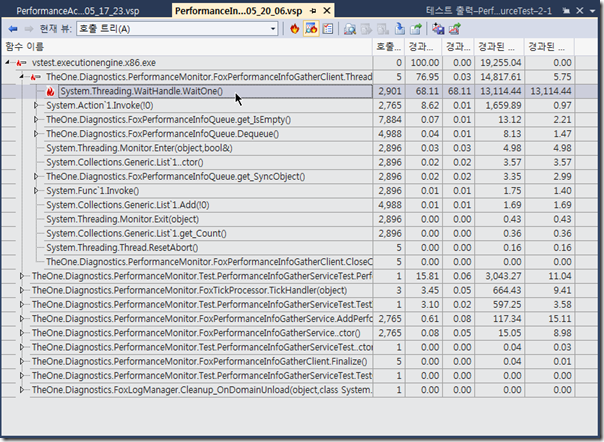
Task: Expand the FoxPerformanceInfoQueue.get_SyncObject() node
Action: click(36, 176)
